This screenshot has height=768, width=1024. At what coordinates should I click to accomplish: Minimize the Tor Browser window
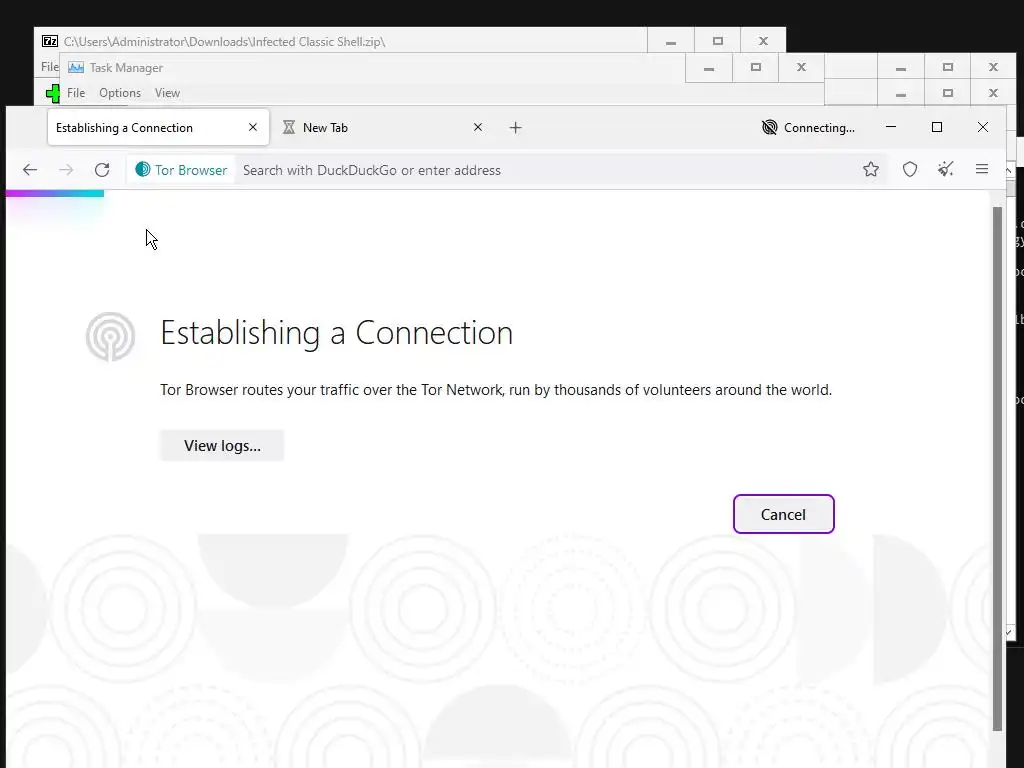click(891, 127)
